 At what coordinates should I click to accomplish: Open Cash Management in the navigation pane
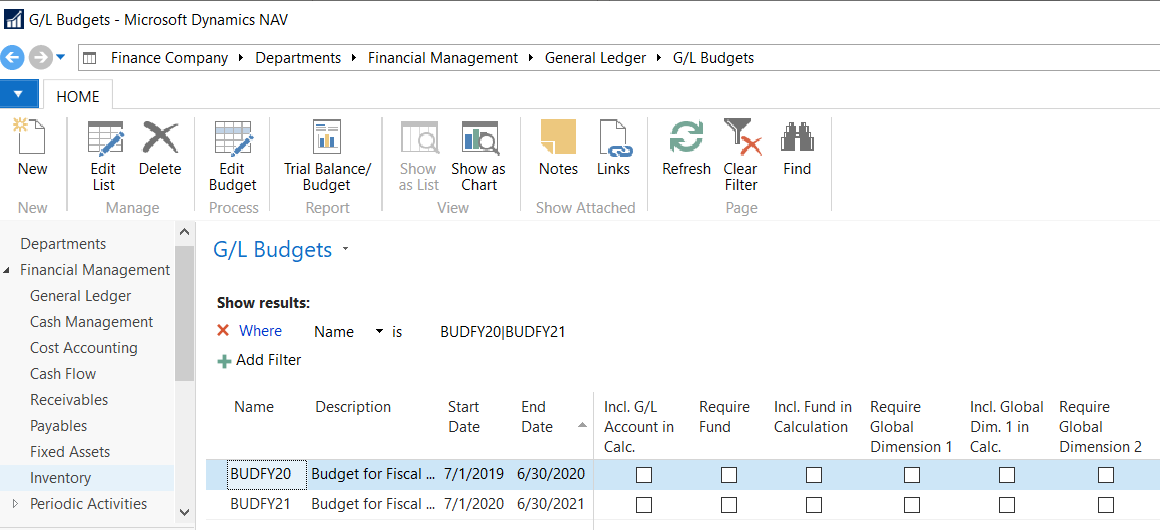91,322
